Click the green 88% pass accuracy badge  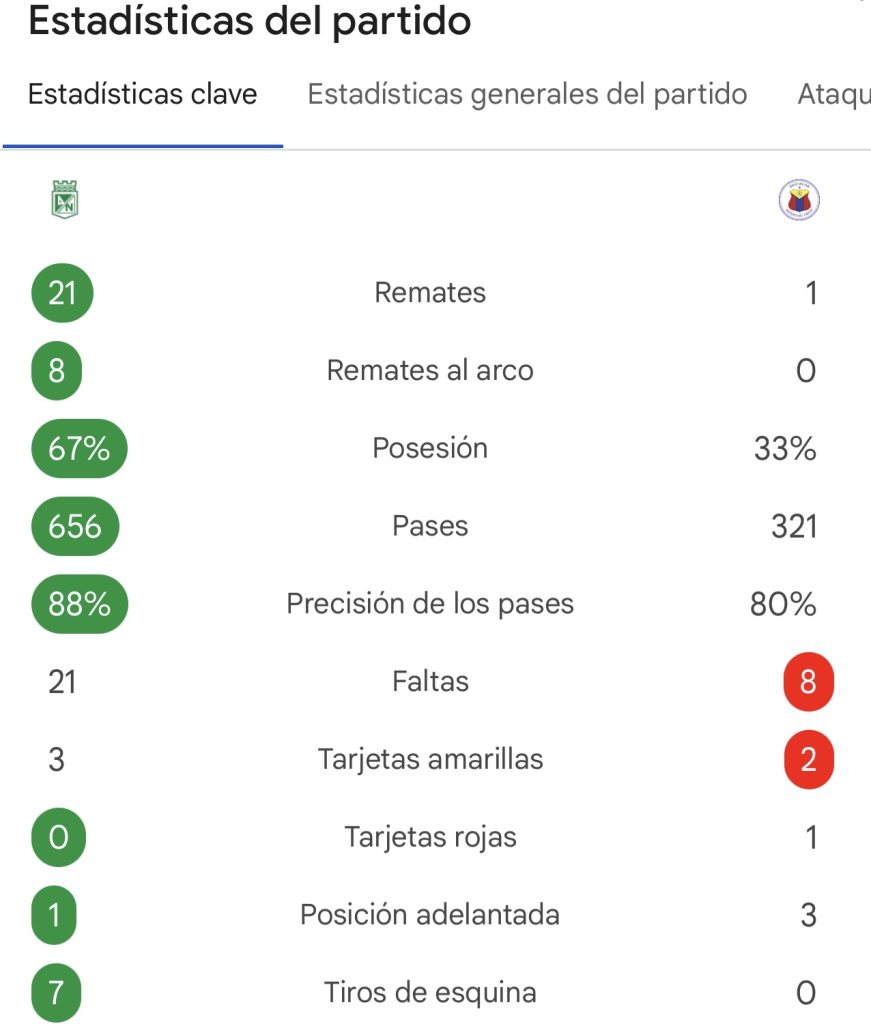pyautogui.click(x=80, y=603)
